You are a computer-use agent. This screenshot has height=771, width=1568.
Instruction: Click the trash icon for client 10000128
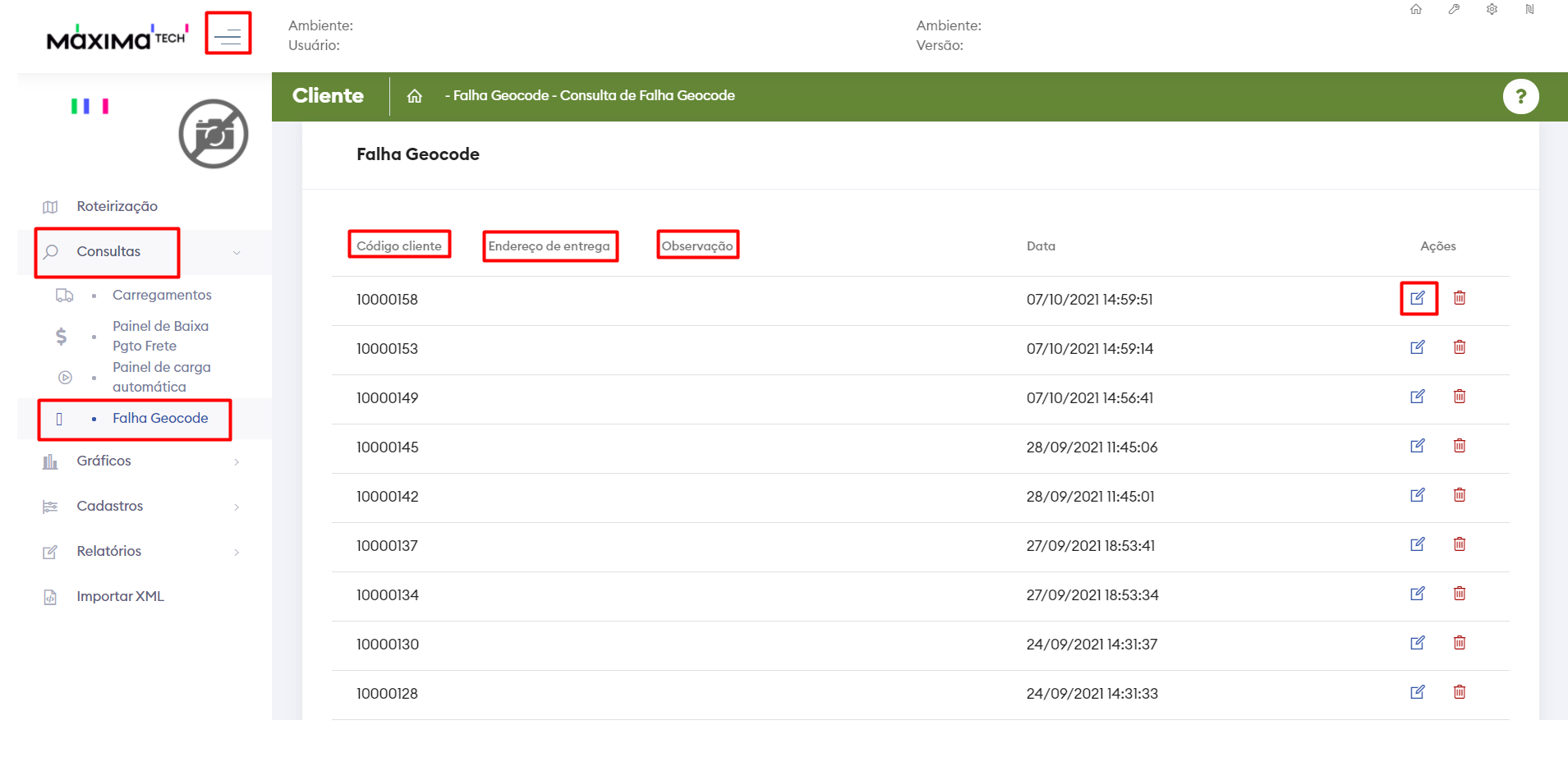pos(1460,692)
